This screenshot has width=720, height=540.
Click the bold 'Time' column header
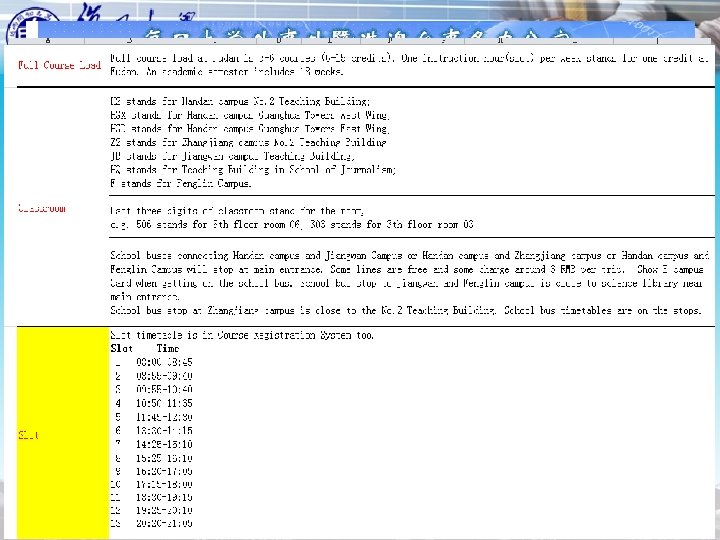click(168, 349)
